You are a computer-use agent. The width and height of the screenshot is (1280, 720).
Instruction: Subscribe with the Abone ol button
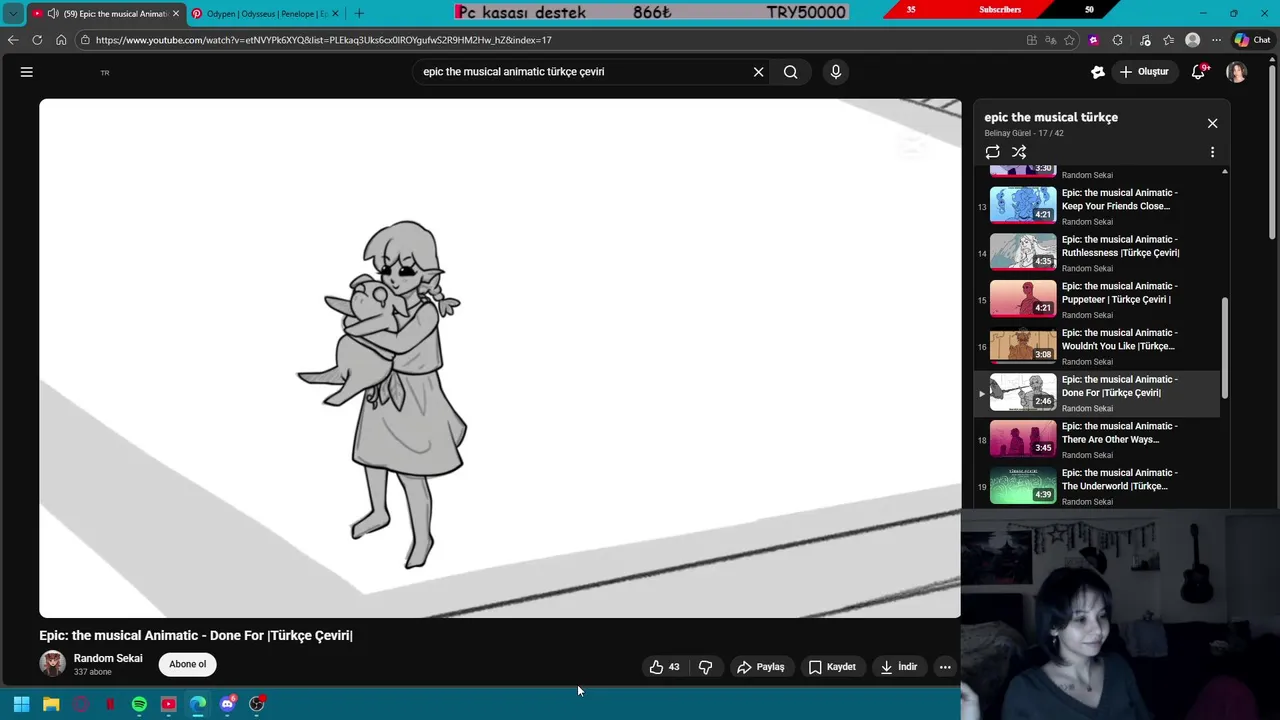tap(187, 664)
